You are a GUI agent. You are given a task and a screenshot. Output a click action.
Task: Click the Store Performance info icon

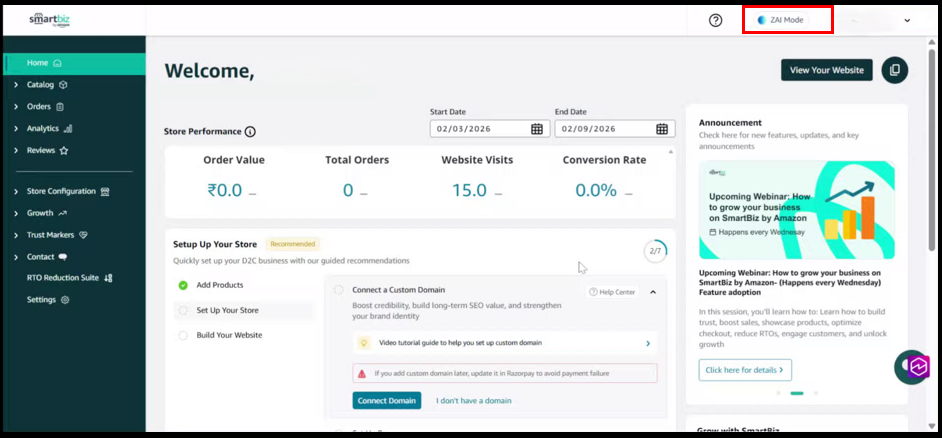pos(250,132)
